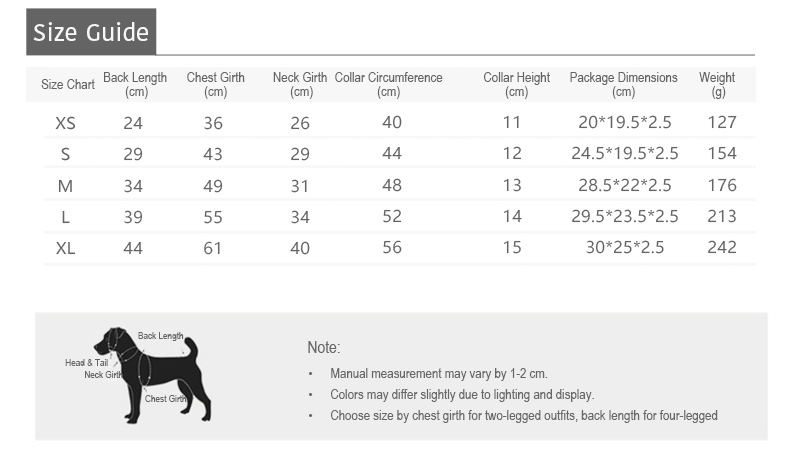Select the Chest Girth column header
This screenshot has height=473, width=800.
click(x=215, y=85)
